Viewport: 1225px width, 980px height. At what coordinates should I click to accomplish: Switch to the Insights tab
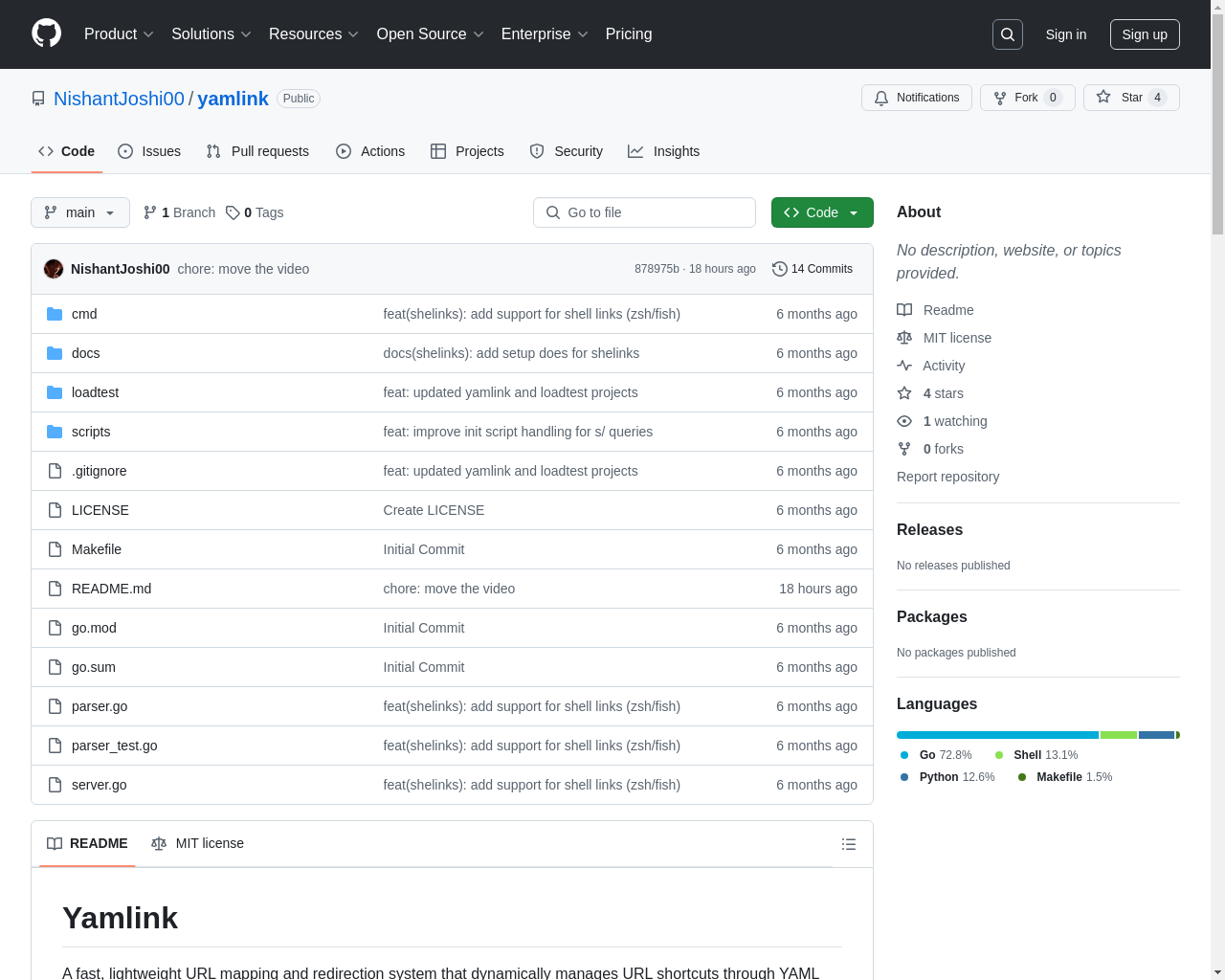click(x=663, y=151)
